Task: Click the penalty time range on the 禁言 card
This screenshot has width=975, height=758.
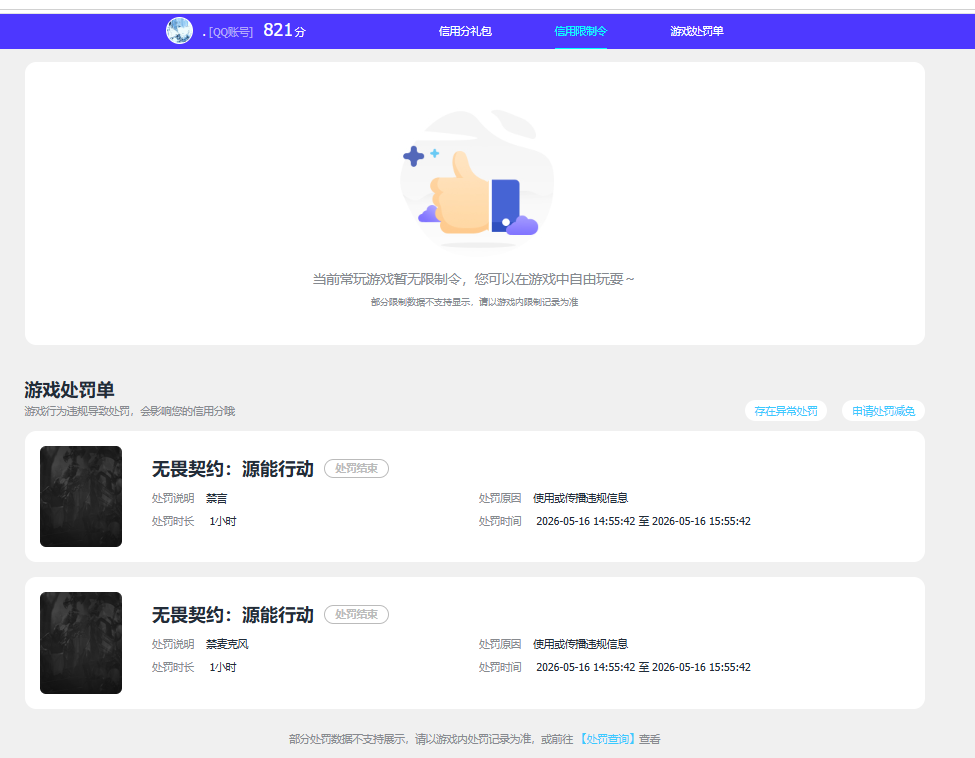Action: (x=643, y=521)
